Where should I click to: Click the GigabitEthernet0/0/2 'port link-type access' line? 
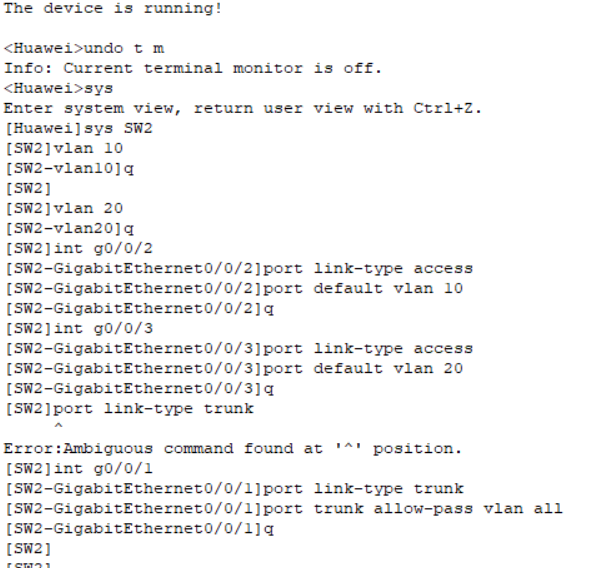[239, 269]
